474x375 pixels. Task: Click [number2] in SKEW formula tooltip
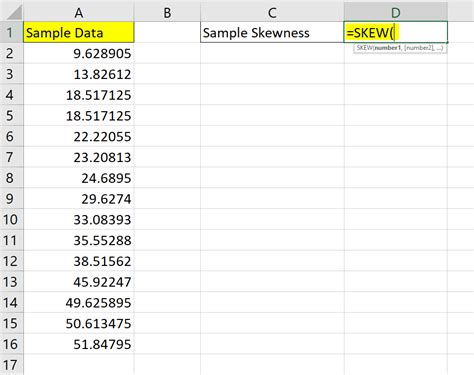click(419, 48)
